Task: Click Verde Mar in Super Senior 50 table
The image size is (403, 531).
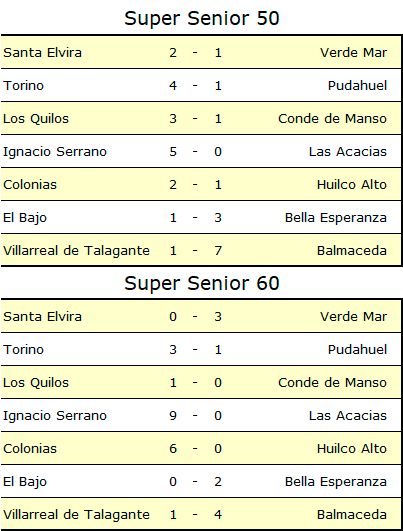Action: click(353, 52)
